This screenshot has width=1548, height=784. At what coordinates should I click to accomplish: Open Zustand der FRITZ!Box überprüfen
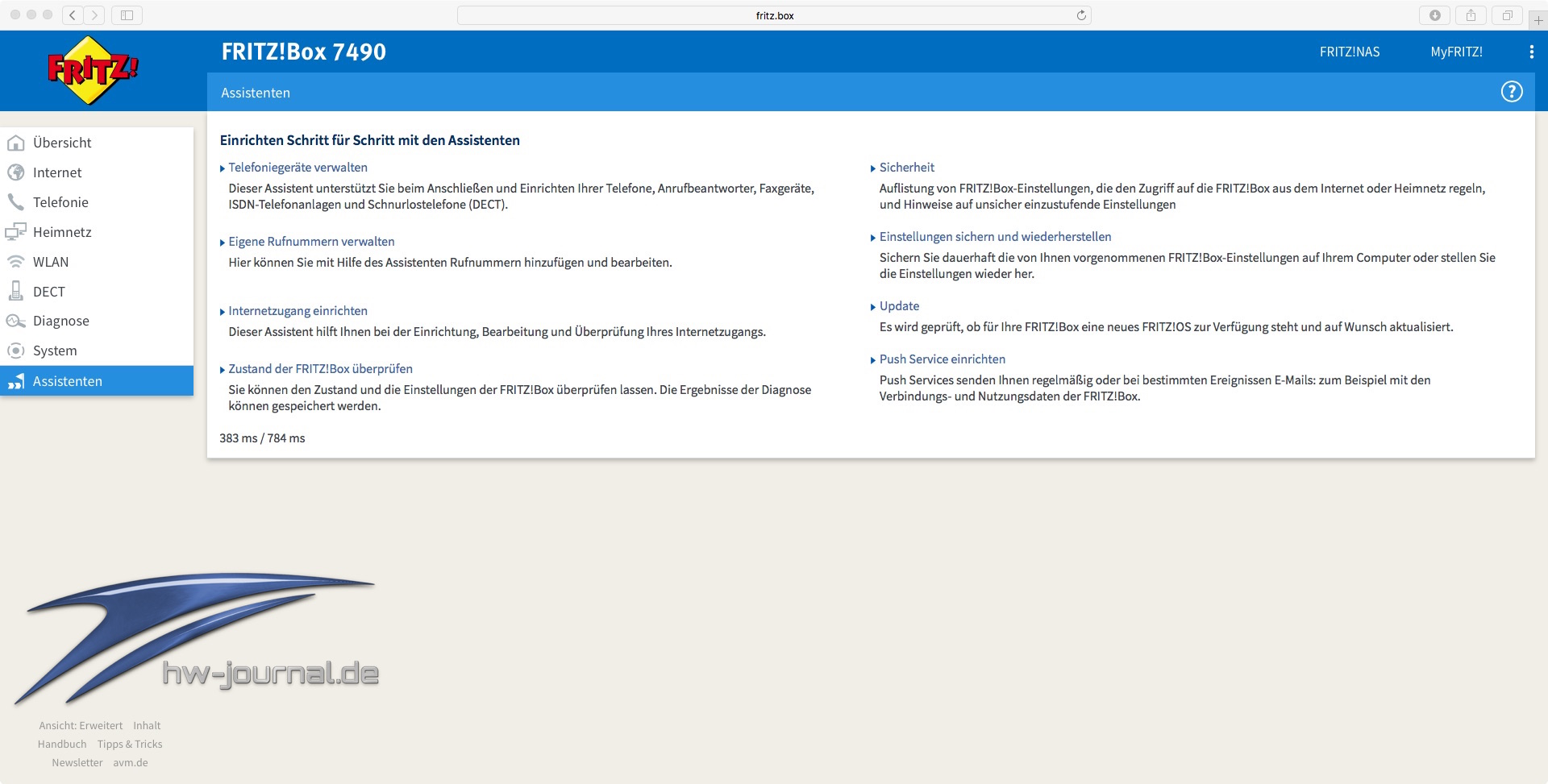point(320,369)
